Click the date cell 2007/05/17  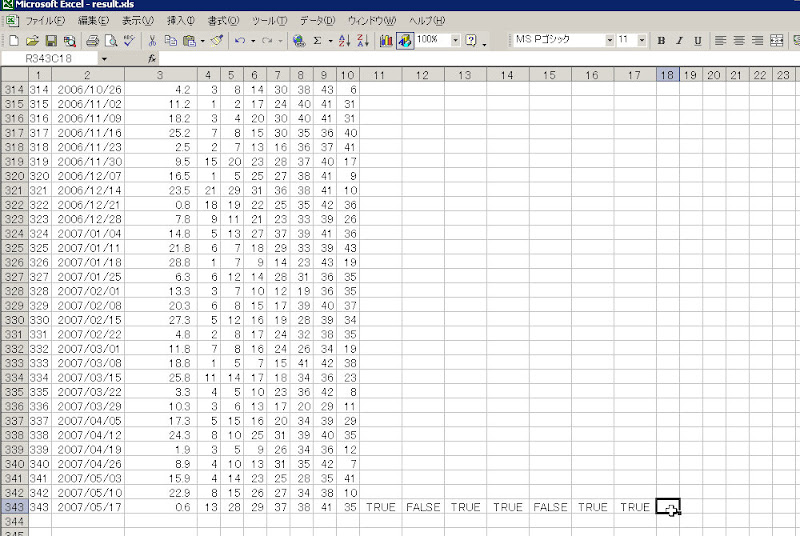coord(88,507)
